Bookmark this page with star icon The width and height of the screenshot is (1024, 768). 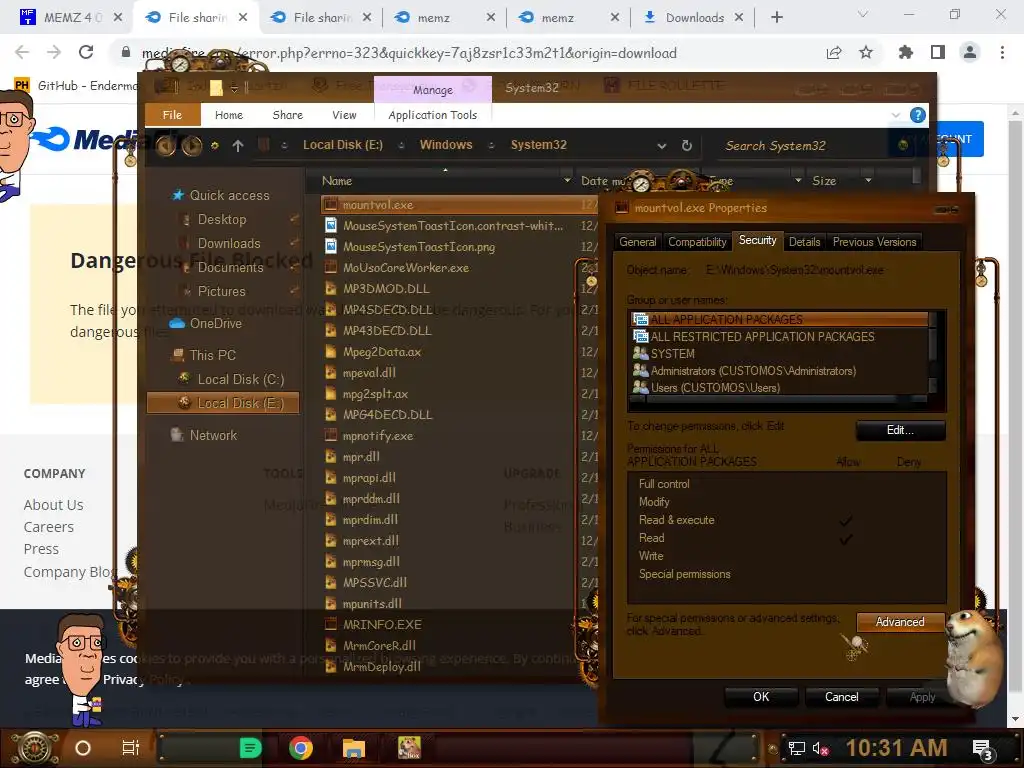866,52
